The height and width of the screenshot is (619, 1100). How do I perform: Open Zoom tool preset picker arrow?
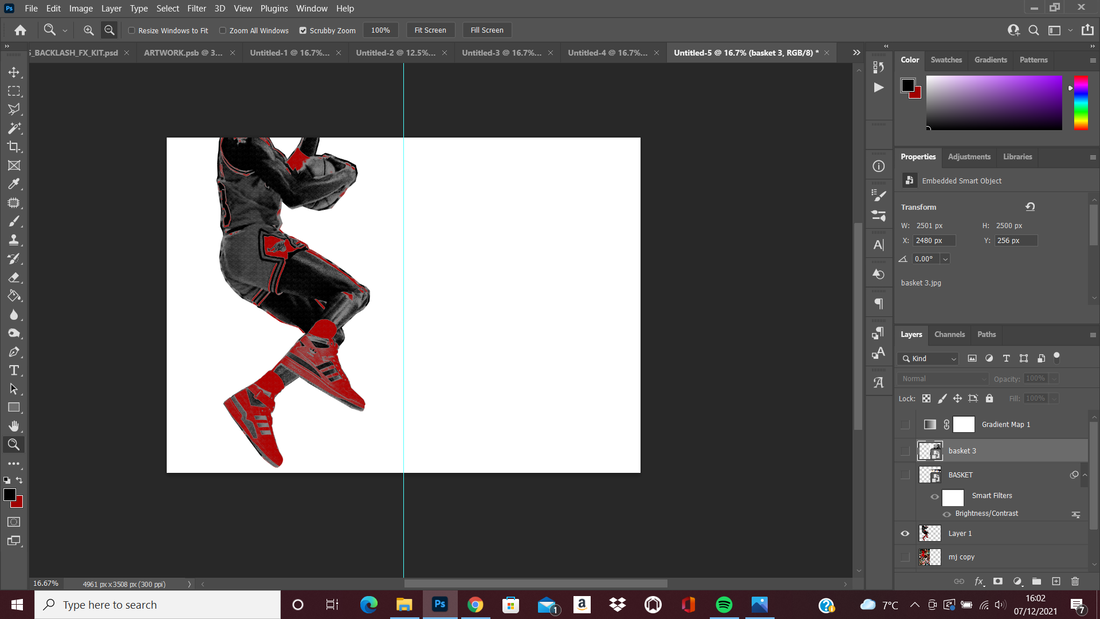pos(65,31)
